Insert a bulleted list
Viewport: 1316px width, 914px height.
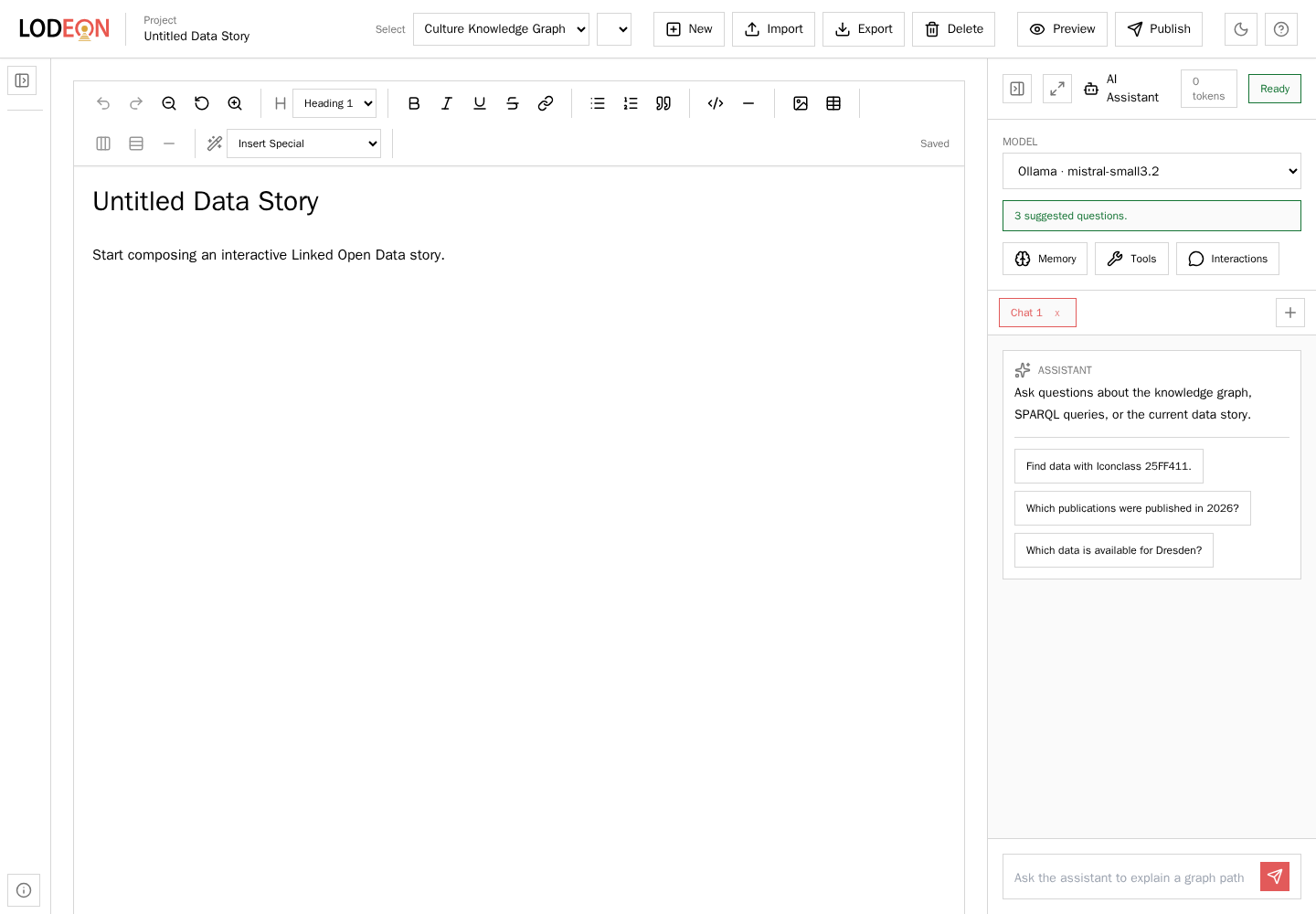598,103
